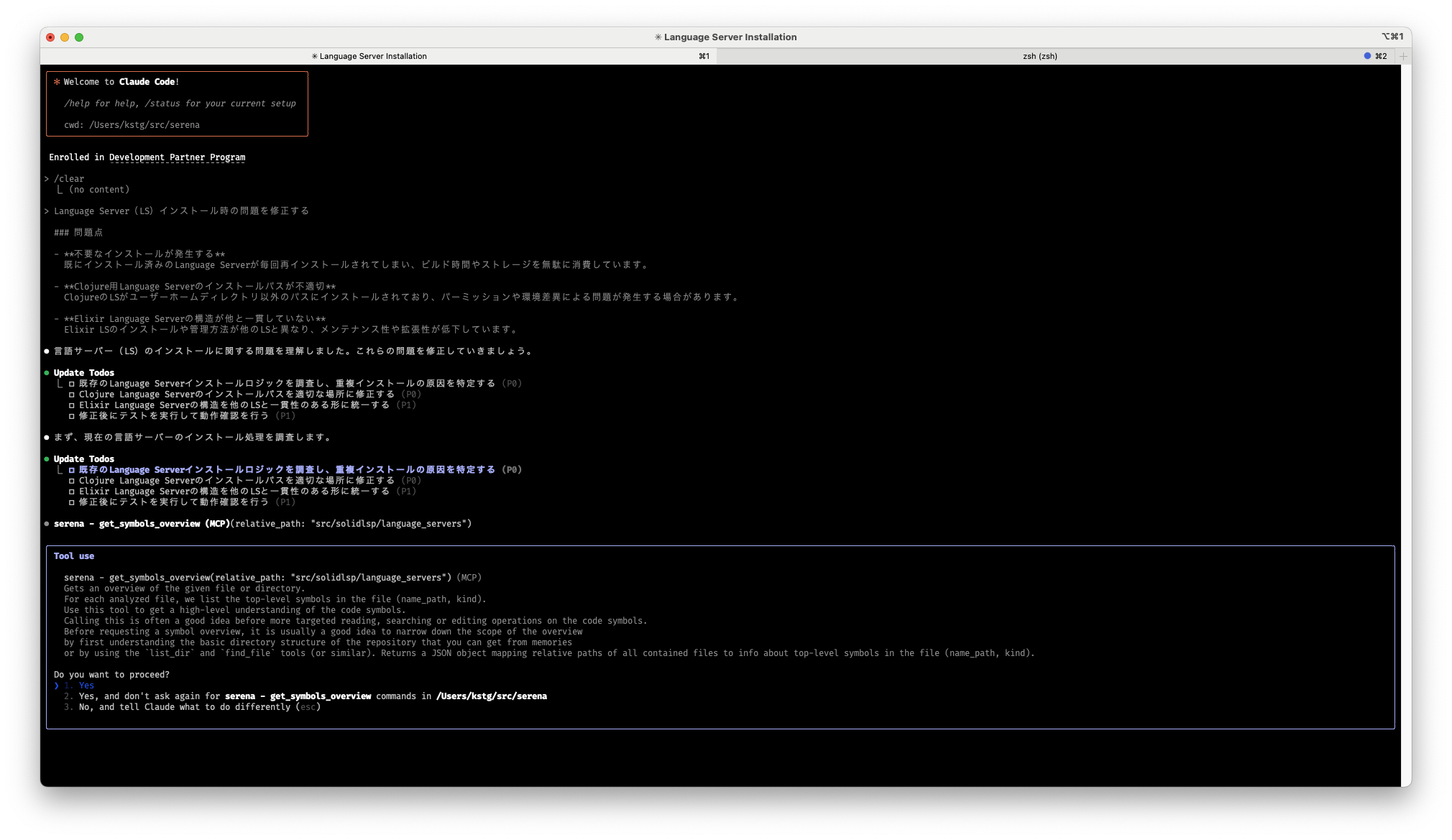Image resolution: width=1452 pixels, height=840 pixels.
Task: Open the Development Partner Program link
Action: coord(177,157)
